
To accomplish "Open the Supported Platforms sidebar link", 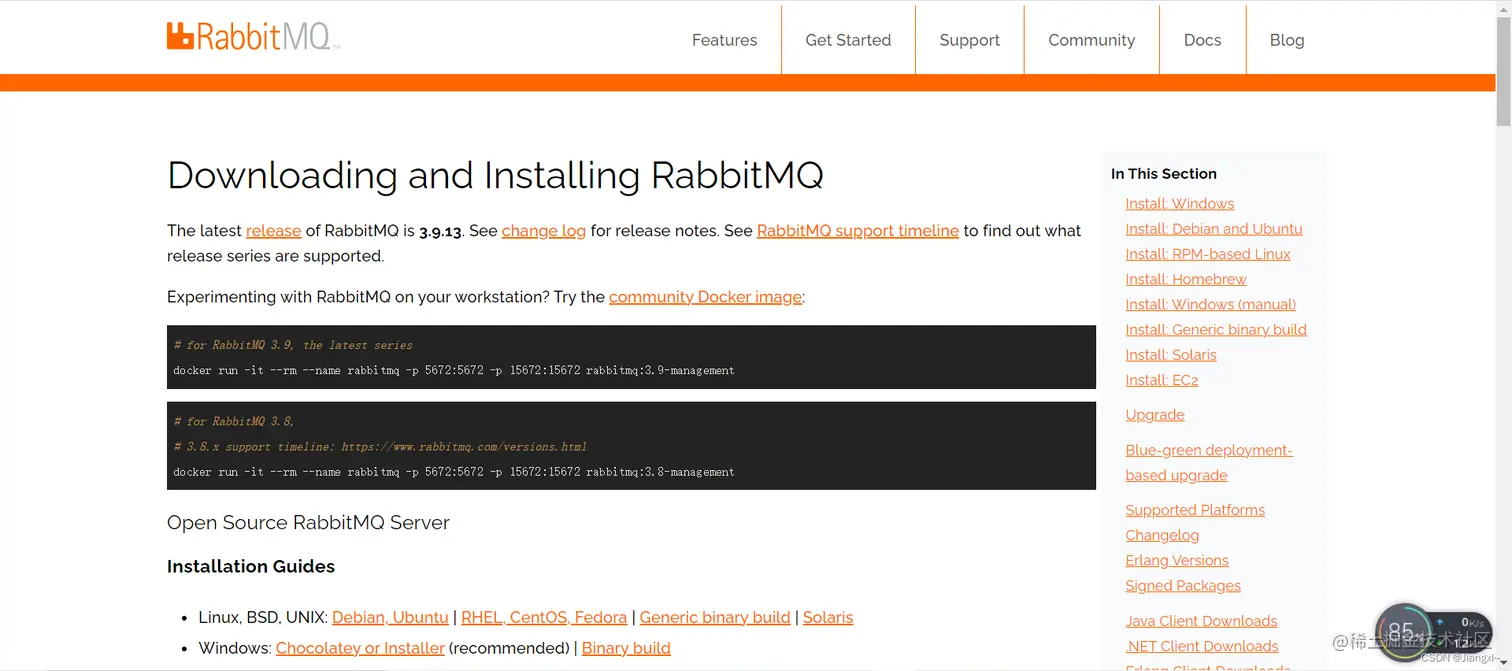I will [x=1195, y=510].
